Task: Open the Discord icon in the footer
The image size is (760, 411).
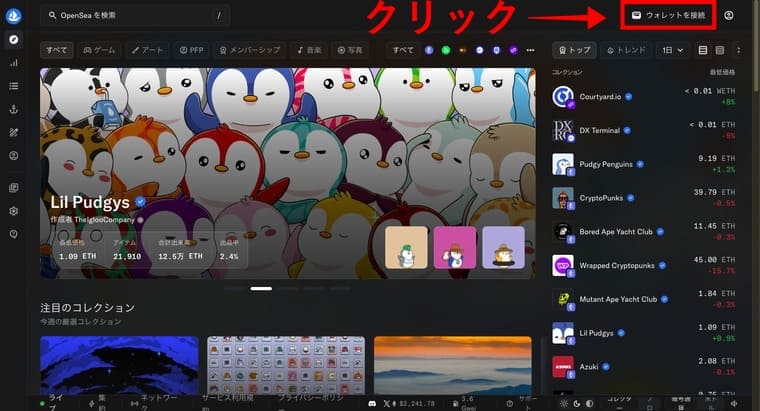Action: pyautogui.click(x=372, y=403)
